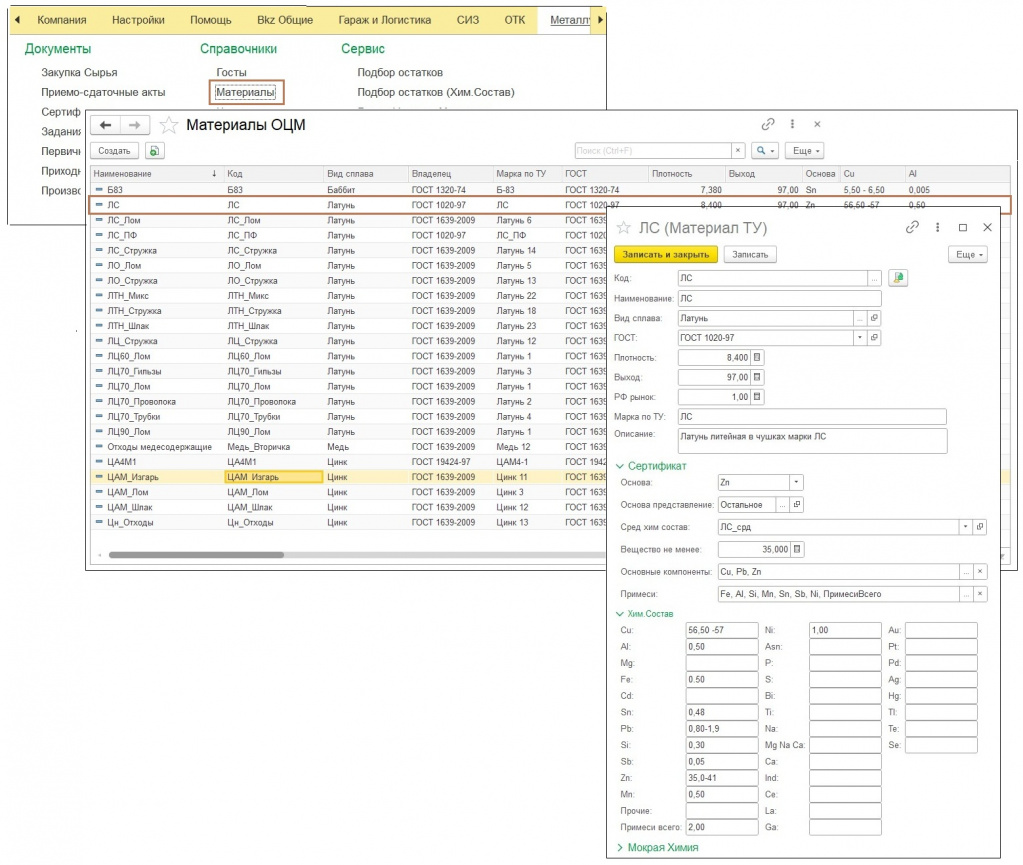This screenshot has width=1023, height=865.
Task: Click the Описание text field
Action: point(812,441)
